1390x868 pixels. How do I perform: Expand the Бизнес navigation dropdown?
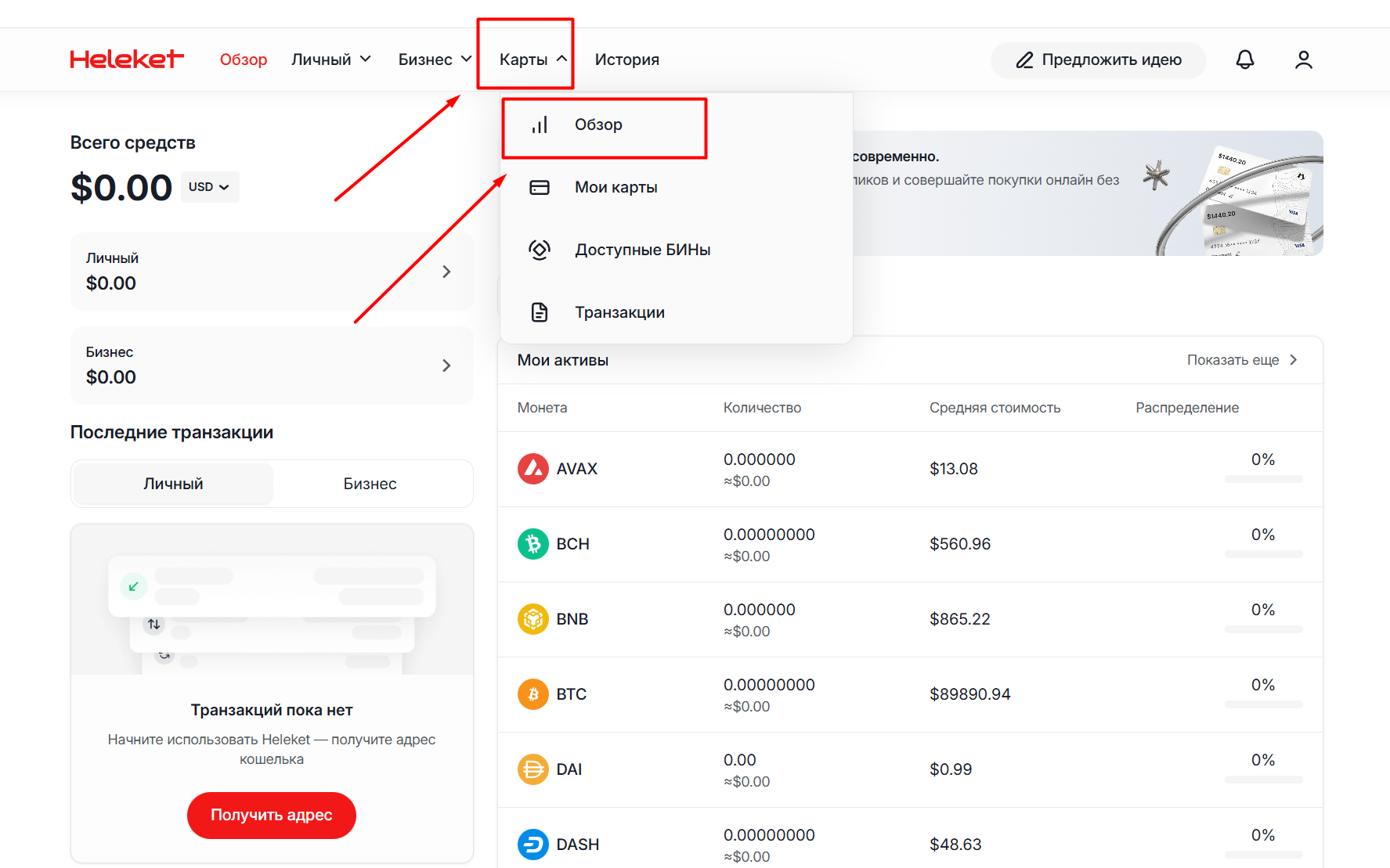click(435, 59)
